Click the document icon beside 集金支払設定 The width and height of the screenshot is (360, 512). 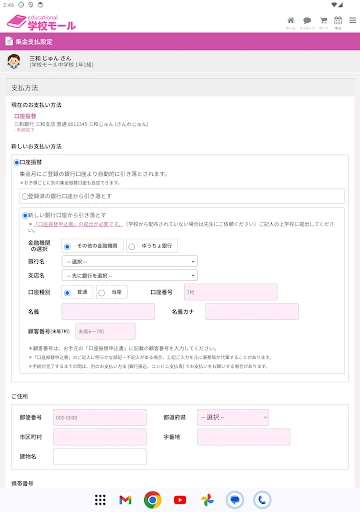click(9, 41)
